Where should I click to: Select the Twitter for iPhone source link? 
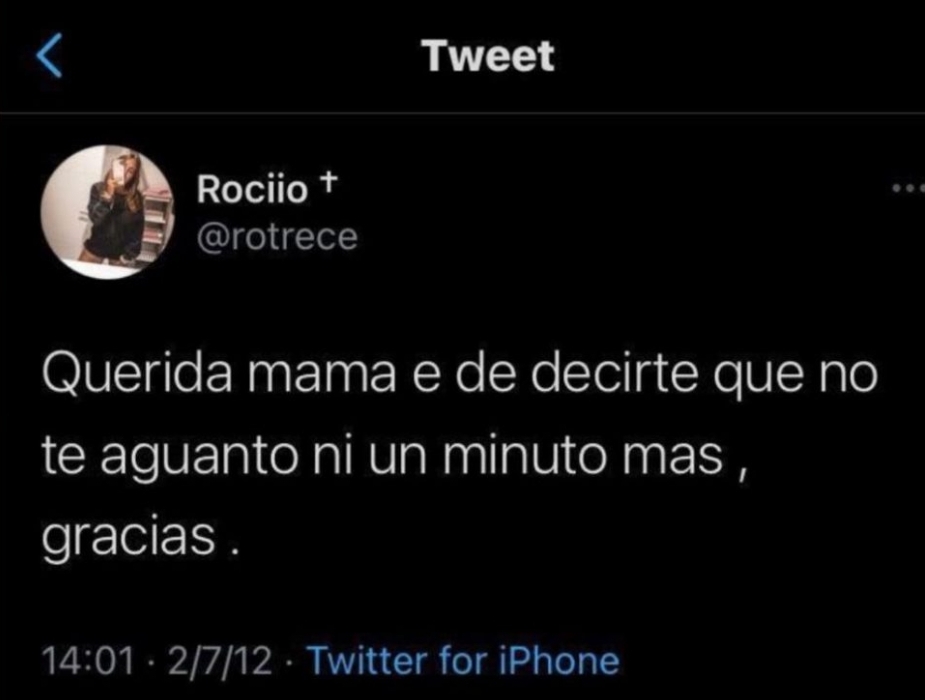(x=464, y=660)
